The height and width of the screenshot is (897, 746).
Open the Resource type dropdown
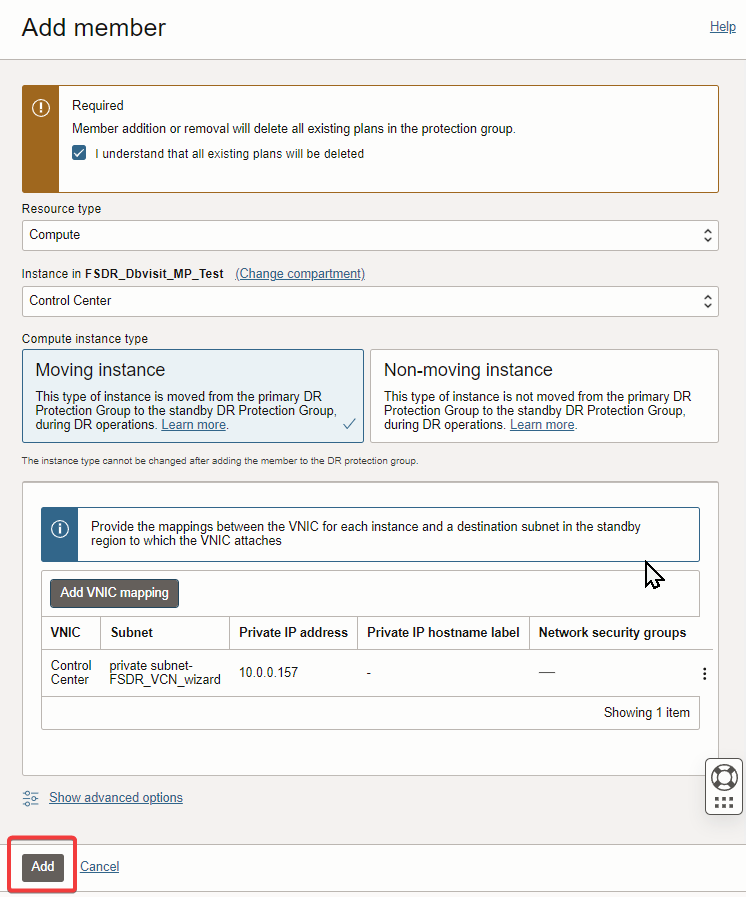point(370,235)
